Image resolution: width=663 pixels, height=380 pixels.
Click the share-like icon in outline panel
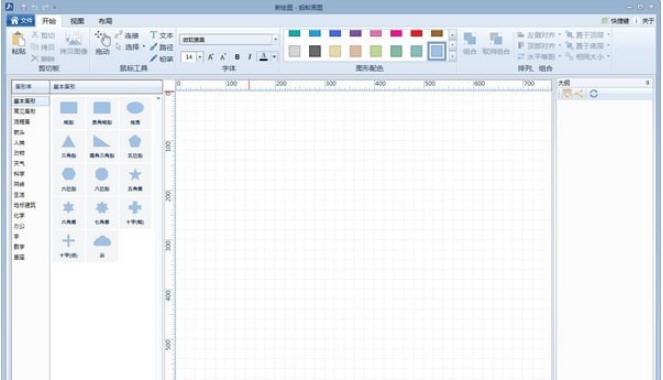(x=579, y=93)
